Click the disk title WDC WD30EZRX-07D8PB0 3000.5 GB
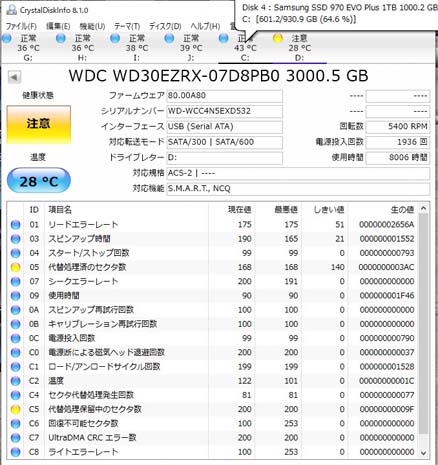438x465 pixels. tap(219, 76)
